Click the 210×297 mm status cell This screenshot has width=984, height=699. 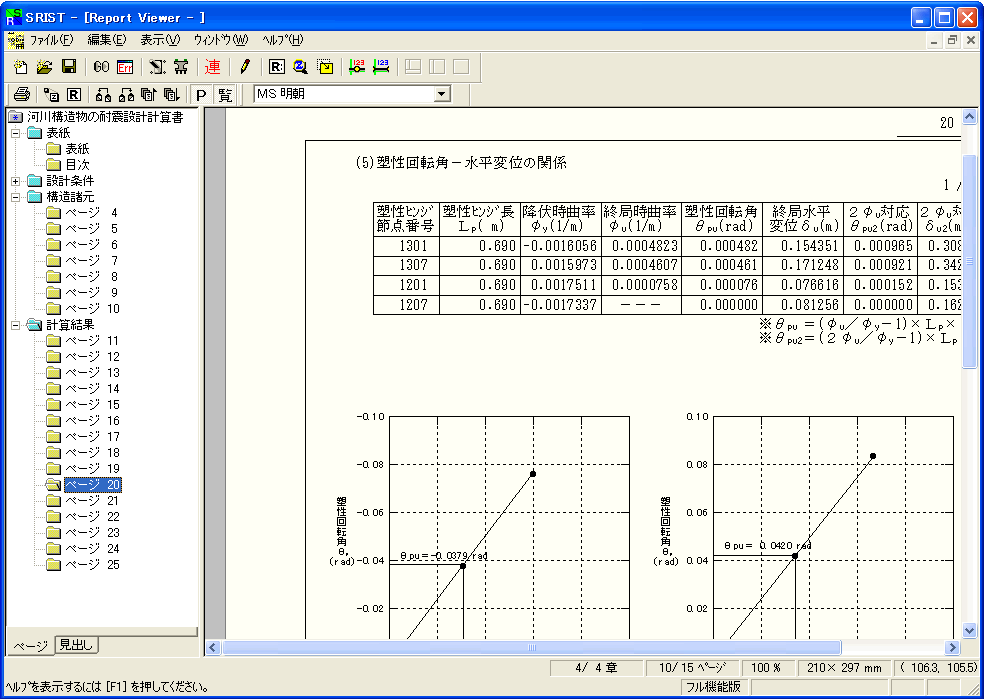pyautogui.click(x=844, y=668)
